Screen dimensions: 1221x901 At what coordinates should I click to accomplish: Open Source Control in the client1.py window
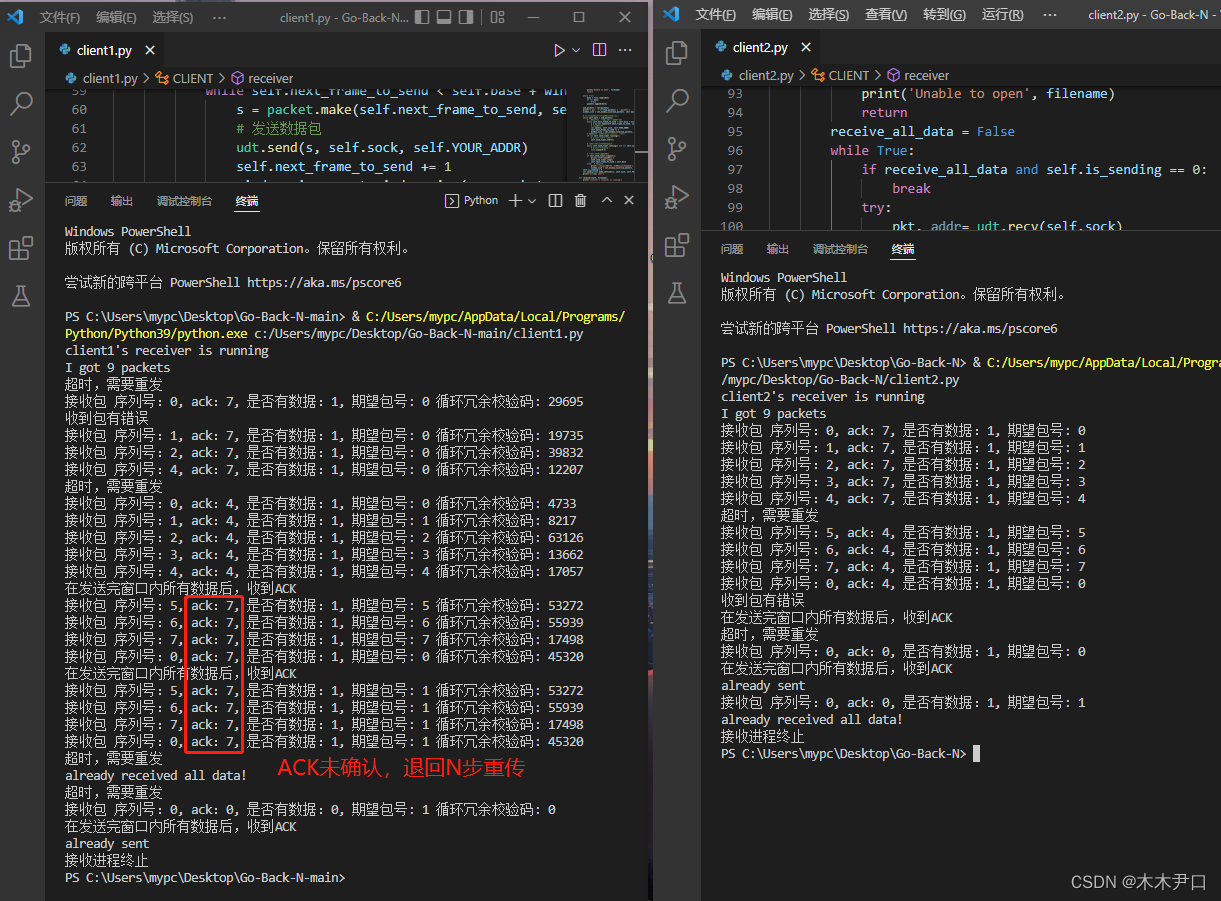tap(20, 151)
